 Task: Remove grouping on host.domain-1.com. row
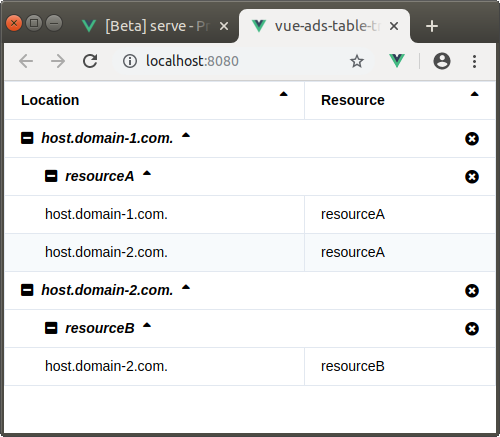click(472, 139)
